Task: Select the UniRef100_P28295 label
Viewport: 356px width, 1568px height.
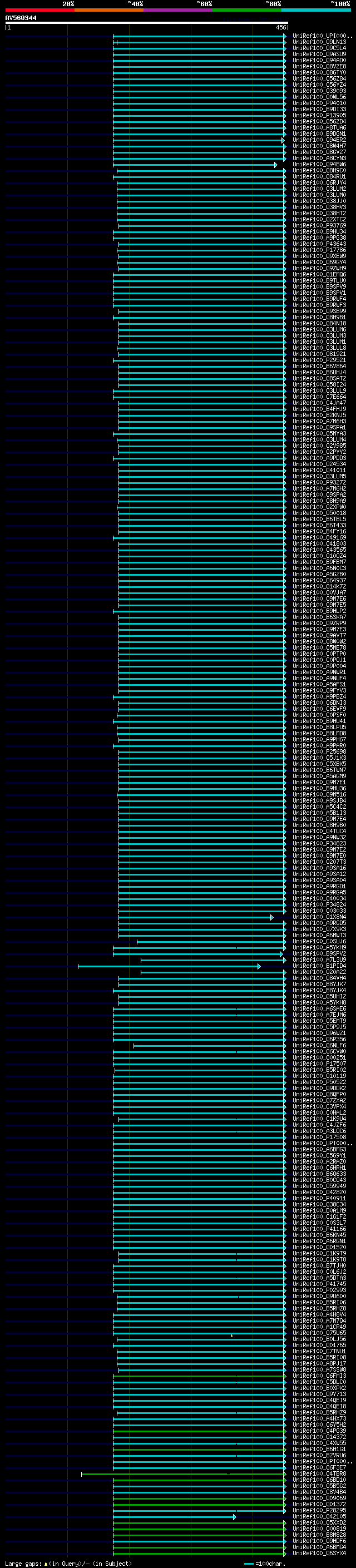Action: click(x=319, y=1510)
